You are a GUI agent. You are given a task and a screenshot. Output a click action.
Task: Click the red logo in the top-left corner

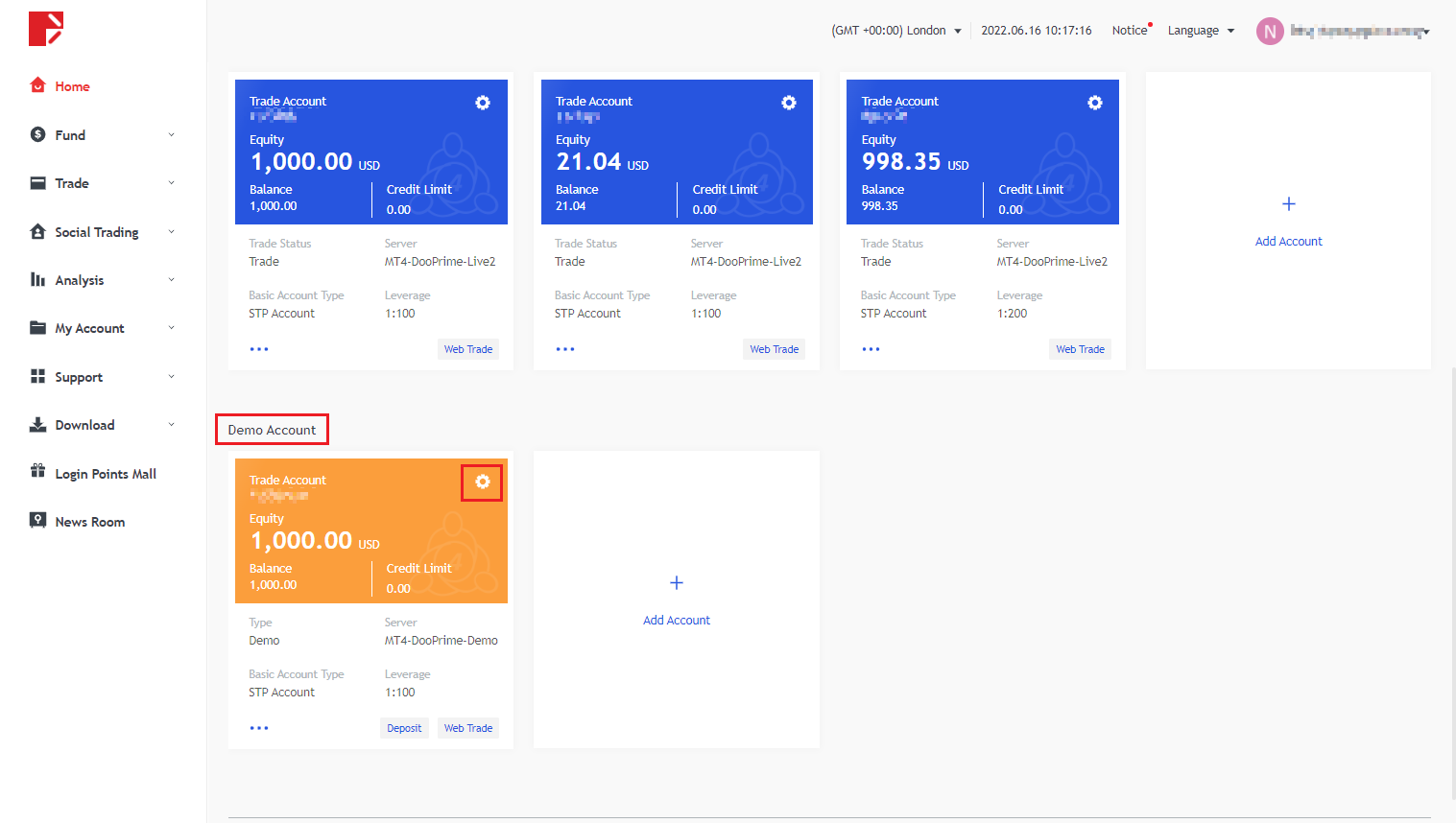coord(46,29)
